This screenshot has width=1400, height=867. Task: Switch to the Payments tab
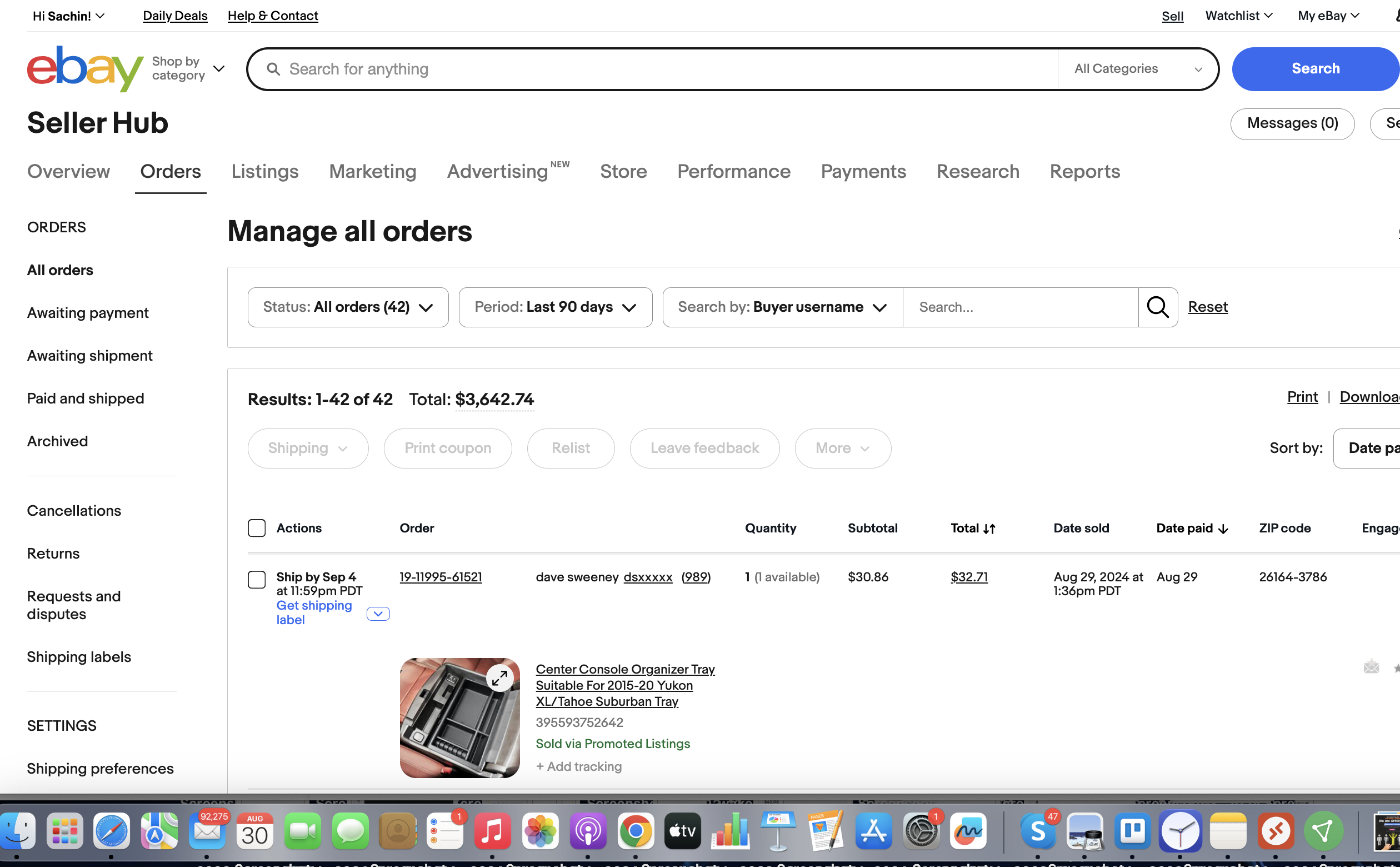tap(863, 171)
